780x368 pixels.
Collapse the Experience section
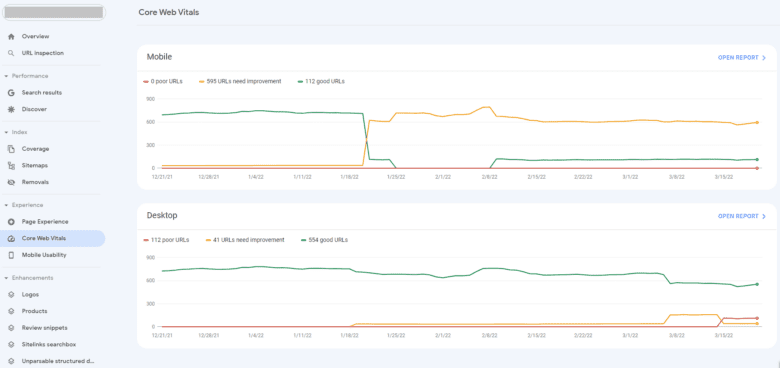pos(6,205)
